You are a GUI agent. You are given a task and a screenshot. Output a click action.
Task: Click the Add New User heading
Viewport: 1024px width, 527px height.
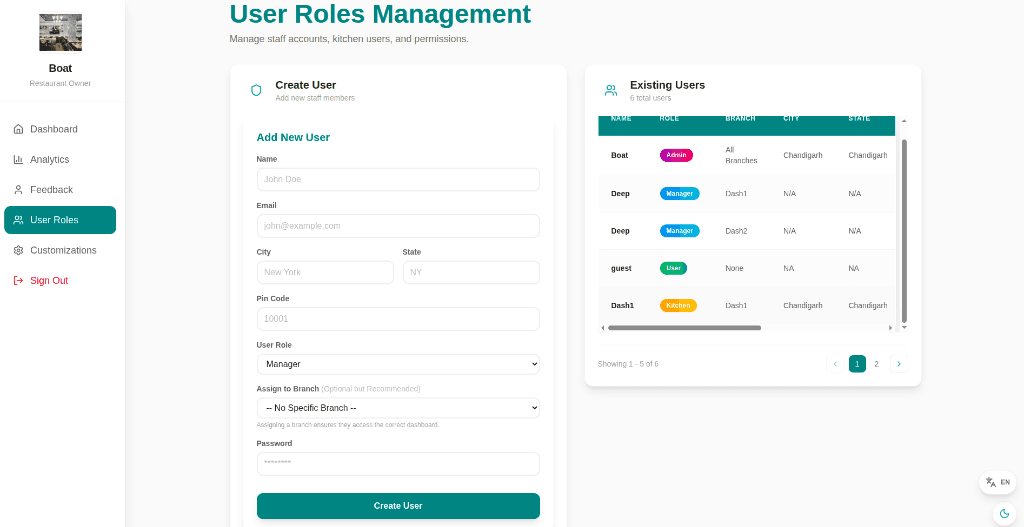(x=293, y=138)
